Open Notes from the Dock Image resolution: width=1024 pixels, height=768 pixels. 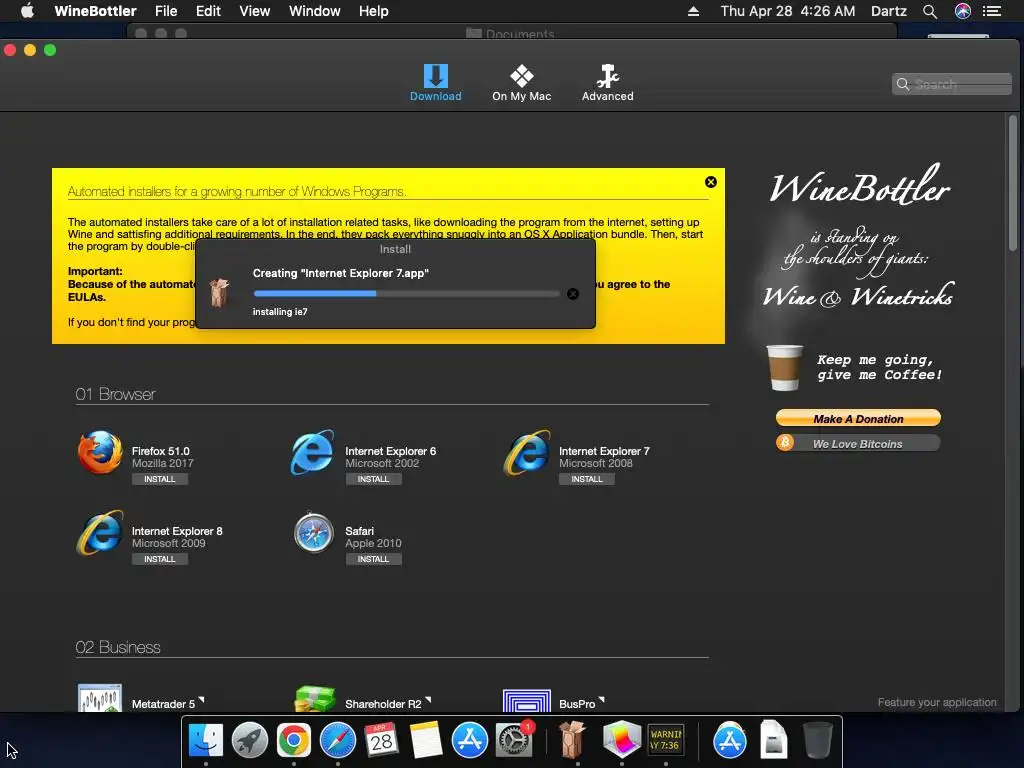[x=426, y=740]
